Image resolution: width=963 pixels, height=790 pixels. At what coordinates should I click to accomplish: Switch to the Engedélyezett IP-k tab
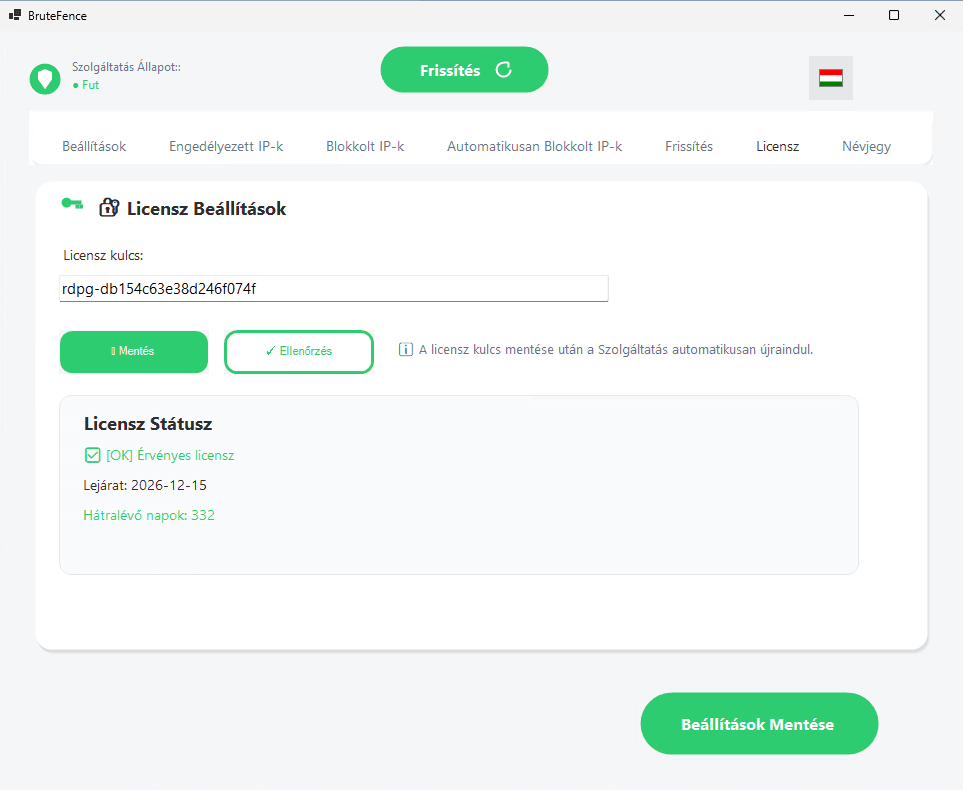click(x=226, y=146)
